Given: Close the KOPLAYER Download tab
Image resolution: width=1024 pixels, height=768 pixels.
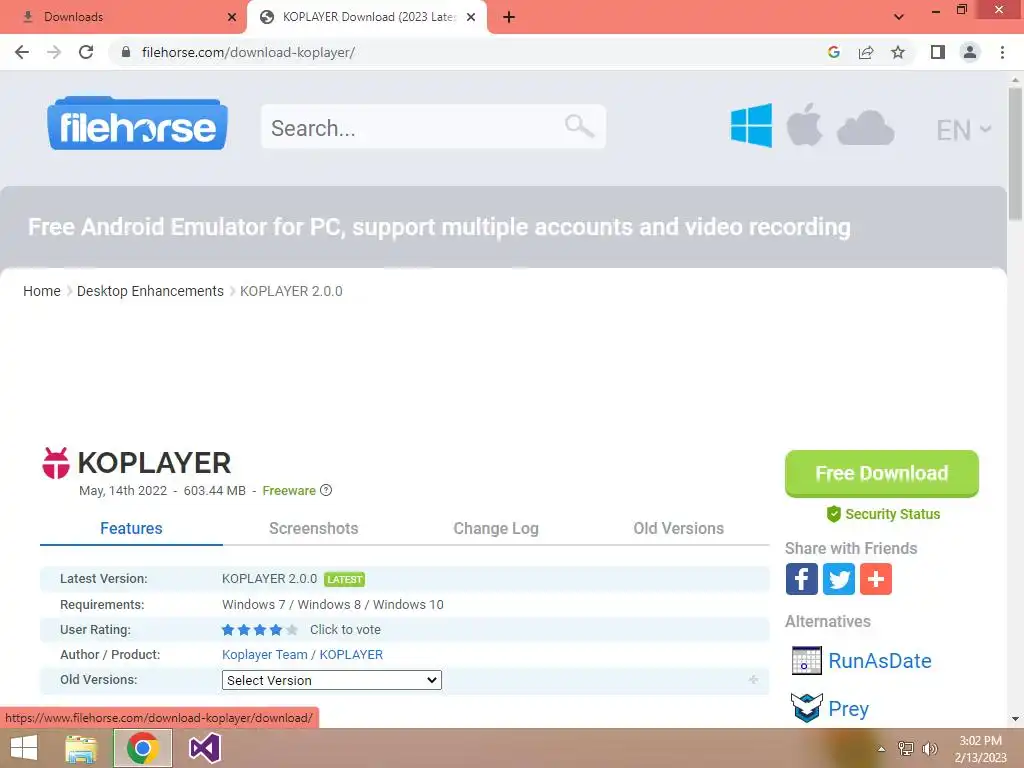Looking at the screenshot, I should 471,17.
